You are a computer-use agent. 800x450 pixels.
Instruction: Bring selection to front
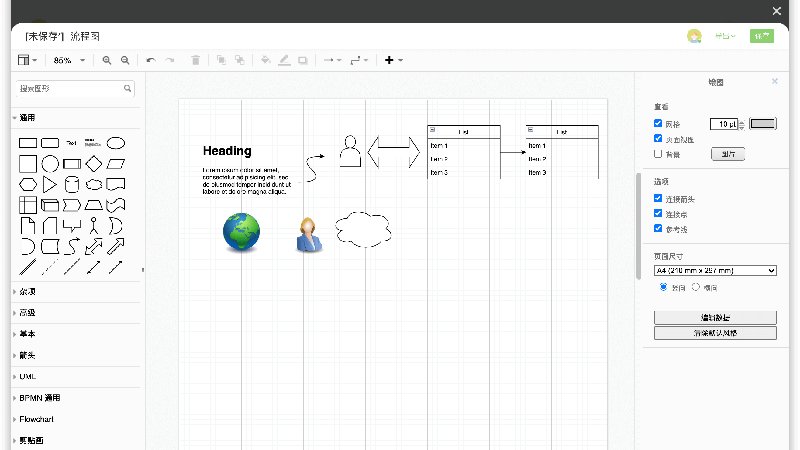pyautogui.click(x=221, y=60)
